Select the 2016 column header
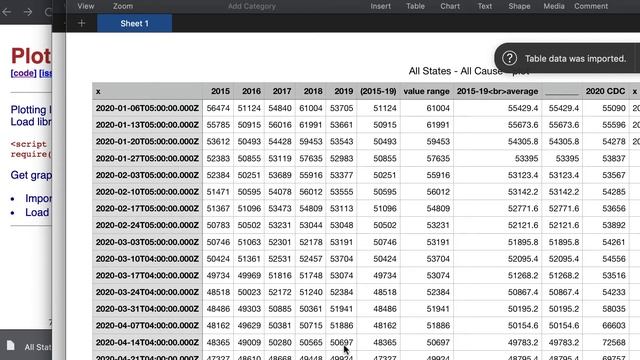 249,91
